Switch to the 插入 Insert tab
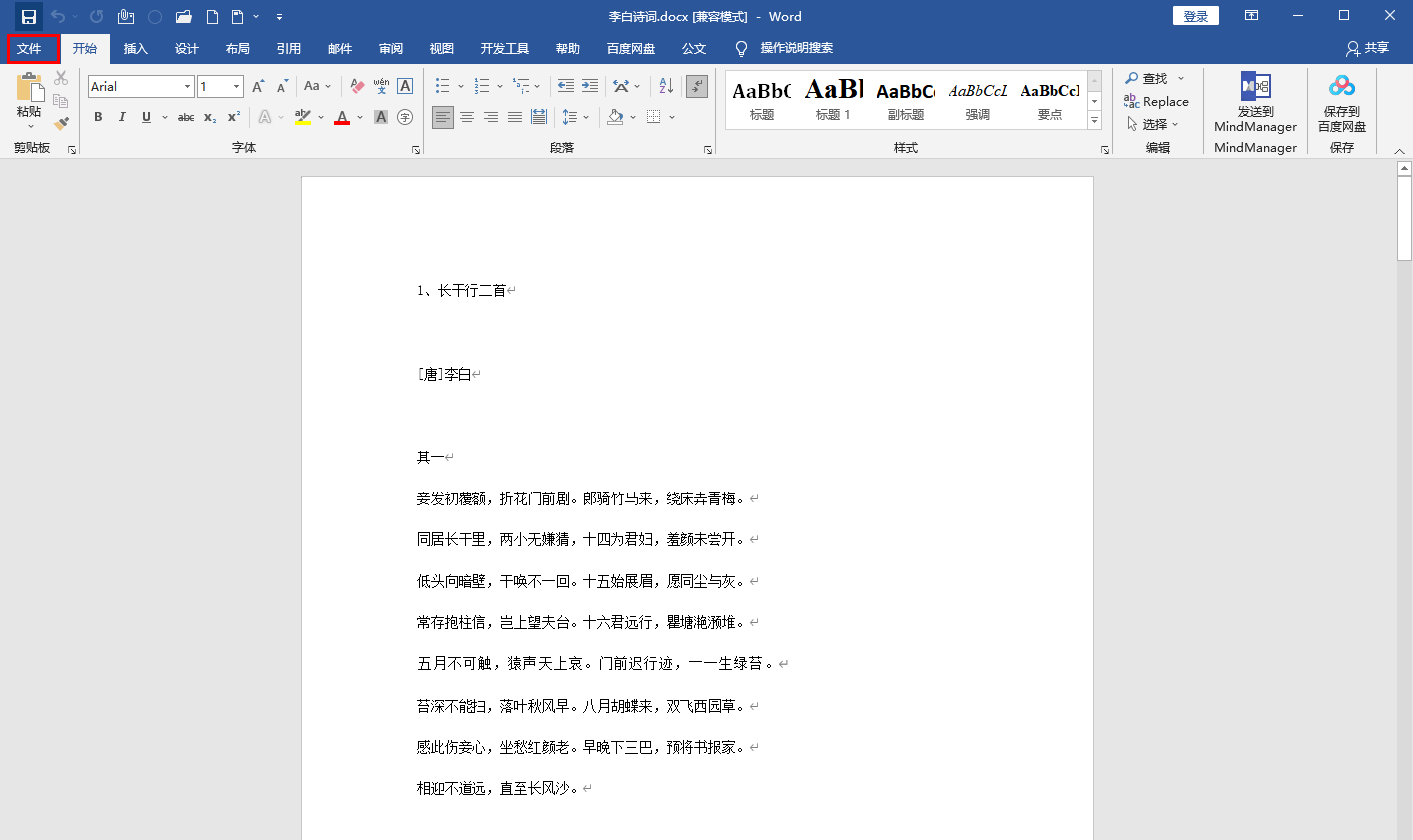The image size is (1413, 840). 135,48
